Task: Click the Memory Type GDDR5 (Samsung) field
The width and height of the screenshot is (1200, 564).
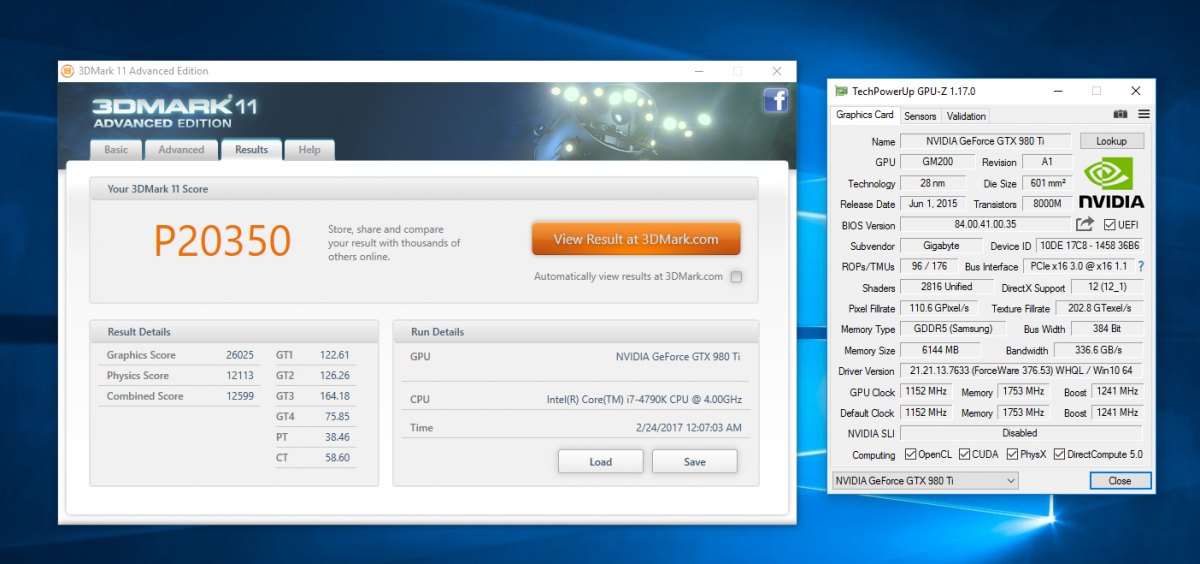Action: pos(952,329)
